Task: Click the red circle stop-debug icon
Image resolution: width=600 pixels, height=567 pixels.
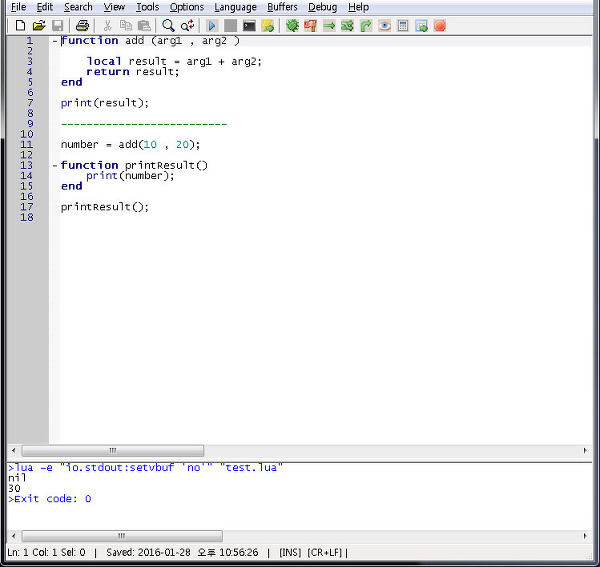Action: [440, 26]
